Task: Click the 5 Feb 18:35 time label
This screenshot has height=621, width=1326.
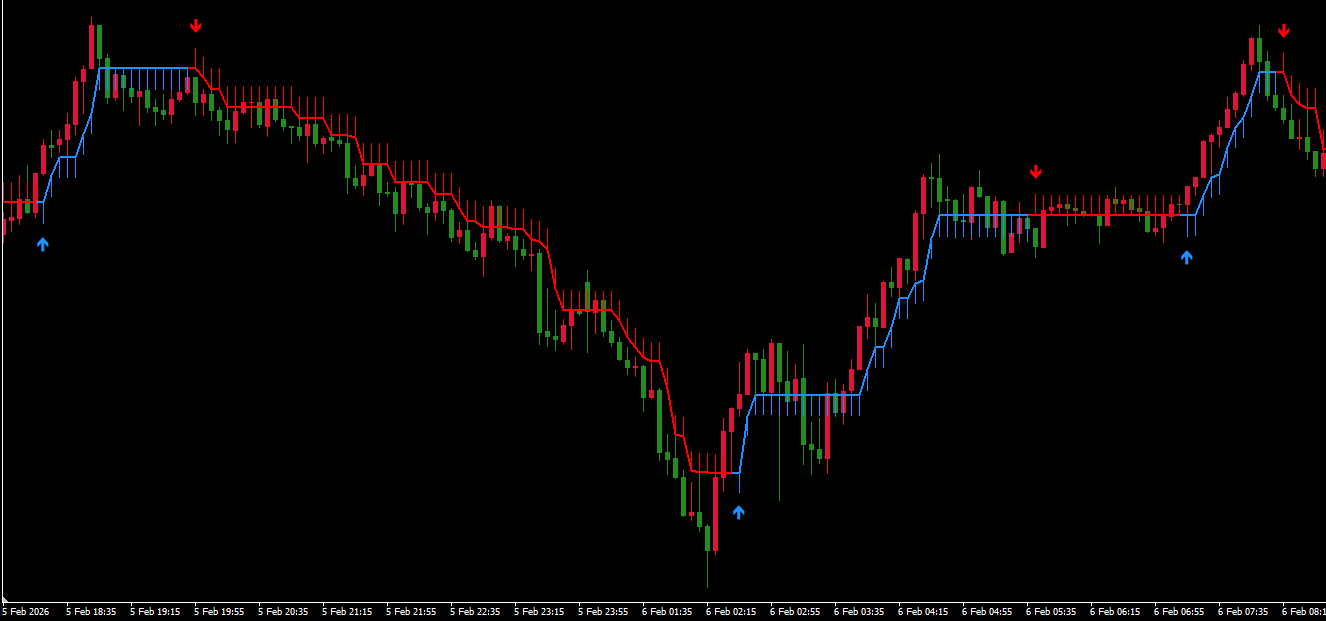Action: pos(91,611)
